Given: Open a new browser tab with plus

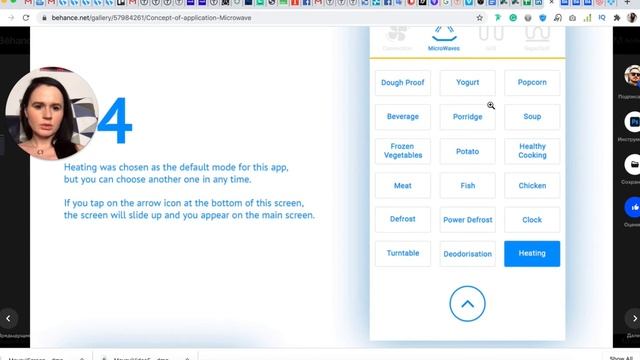Looking at the screenshot, I should [x=627, y=2].
